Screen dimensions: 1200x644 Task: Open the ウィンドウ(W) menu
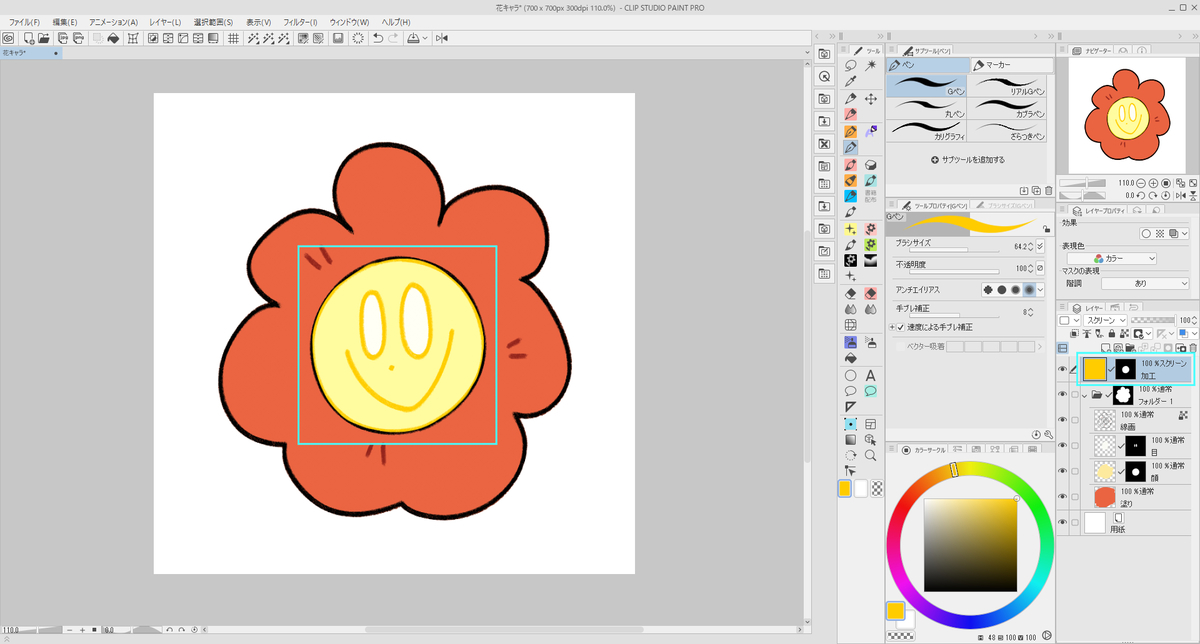point(350,22)
